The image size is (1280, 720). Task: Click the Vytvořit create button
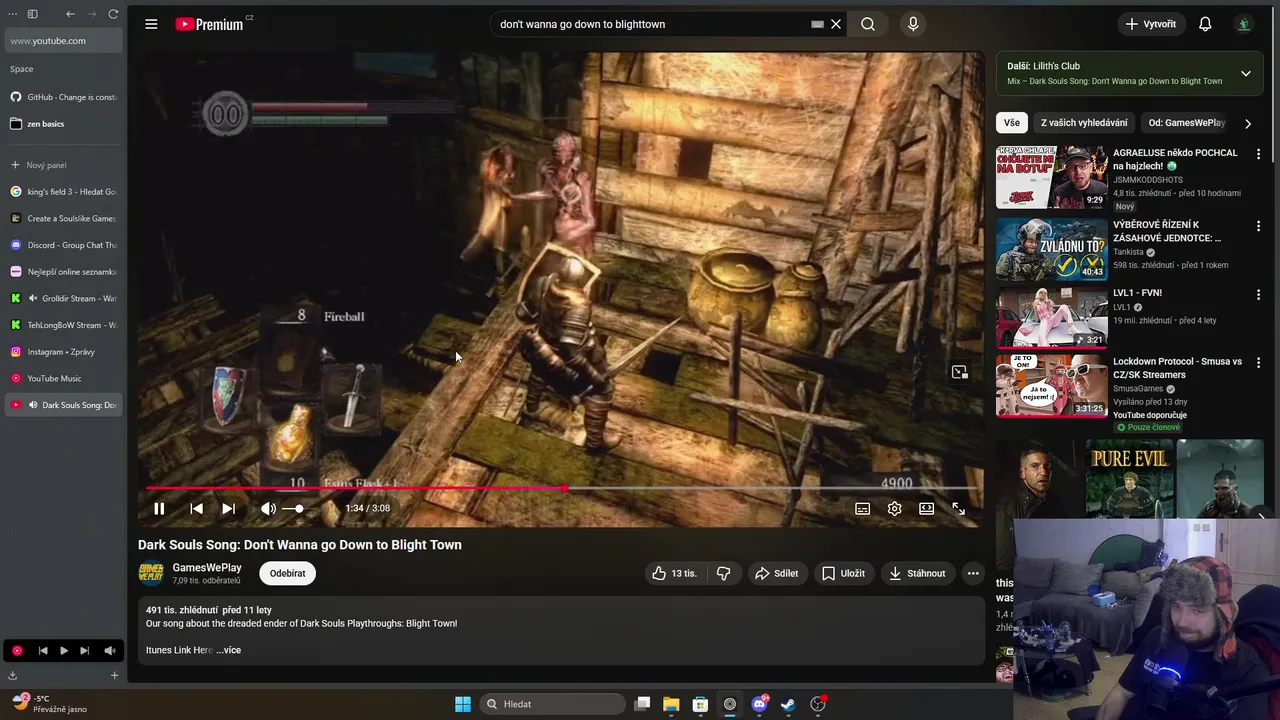point(1151,24)
